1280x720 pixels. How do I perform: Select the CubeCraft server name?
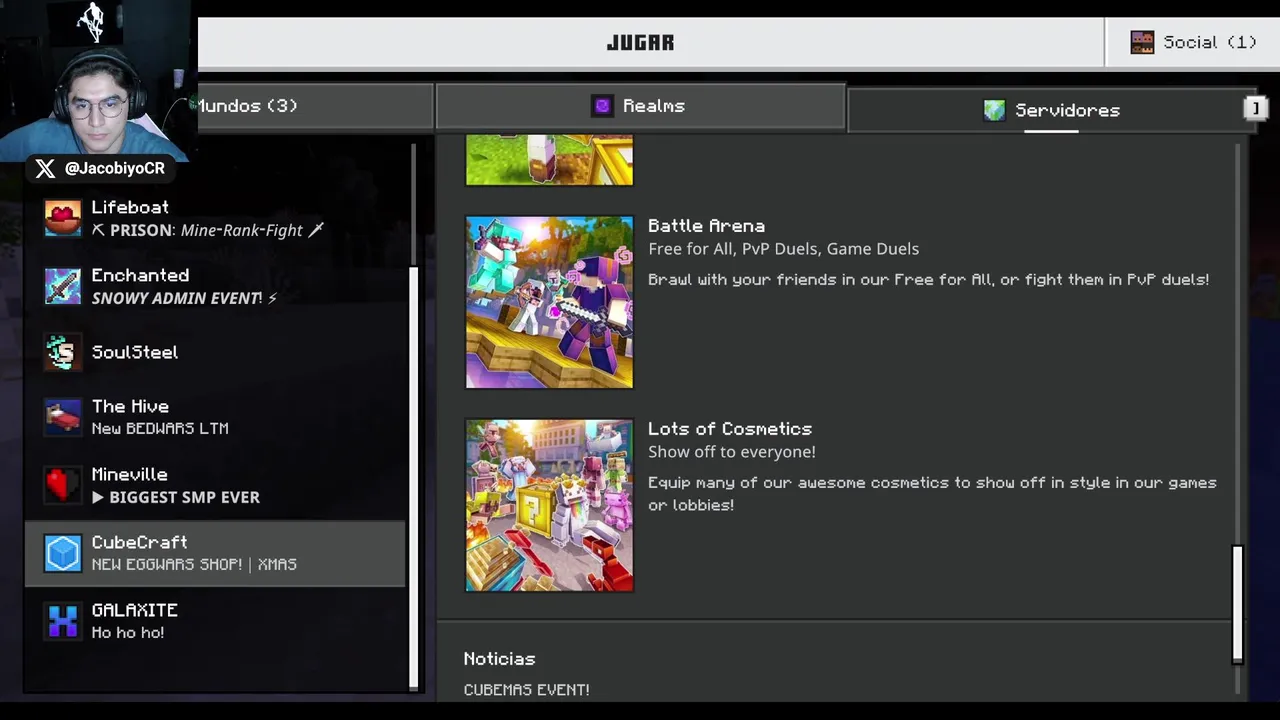coord(140,542)
